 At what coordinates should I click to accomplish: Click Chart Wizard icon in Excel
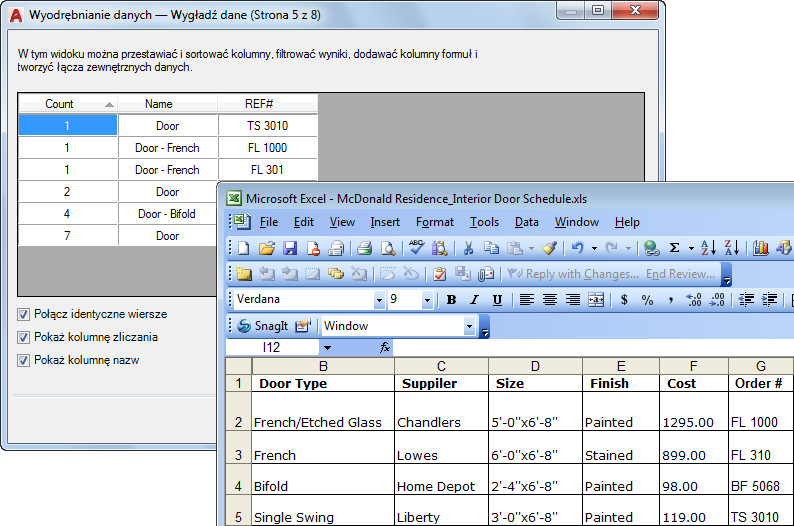point(761,248)
